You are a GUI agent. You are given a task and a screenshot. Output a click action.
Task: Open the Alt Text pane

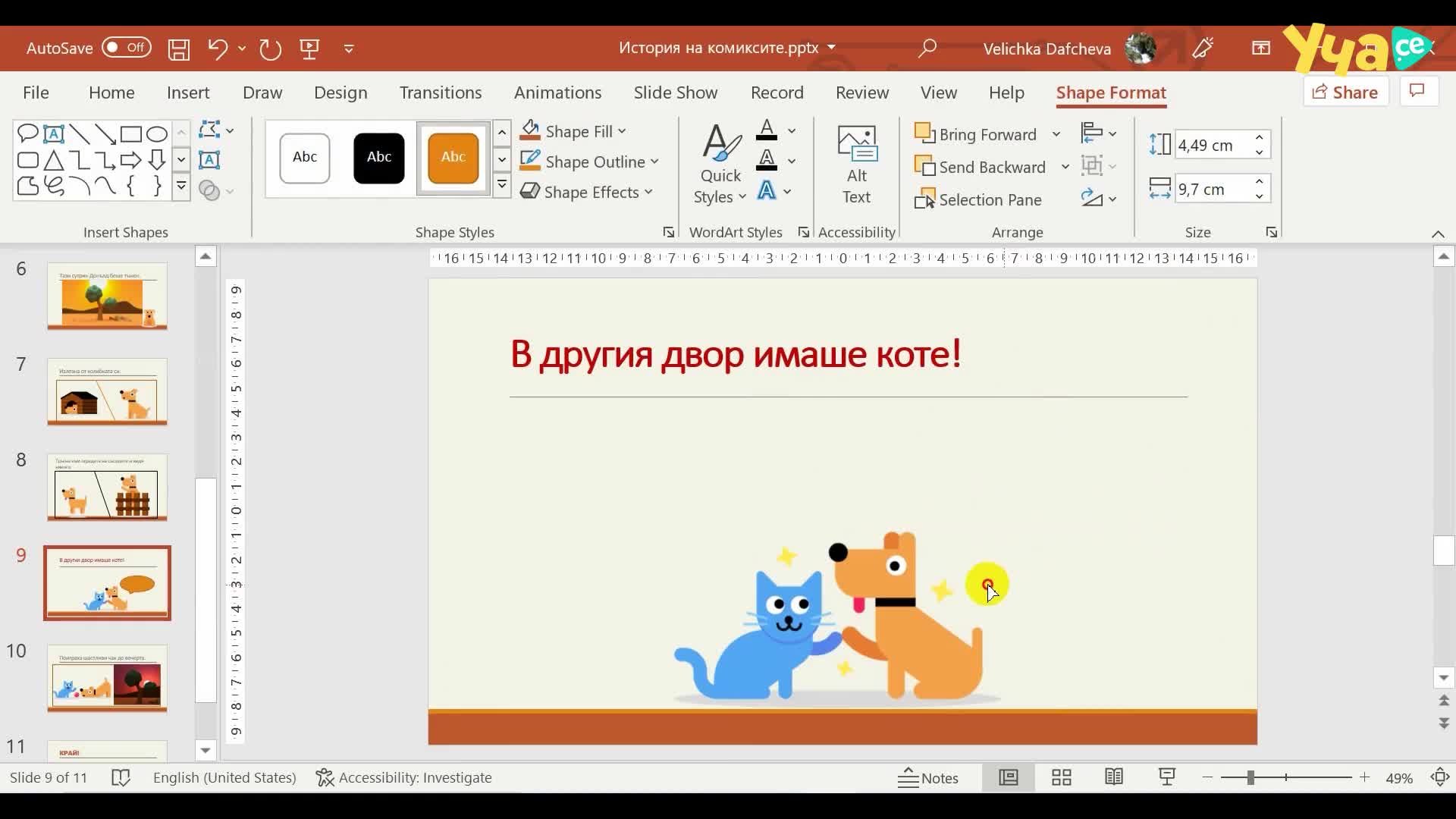[x=857, y=165]
